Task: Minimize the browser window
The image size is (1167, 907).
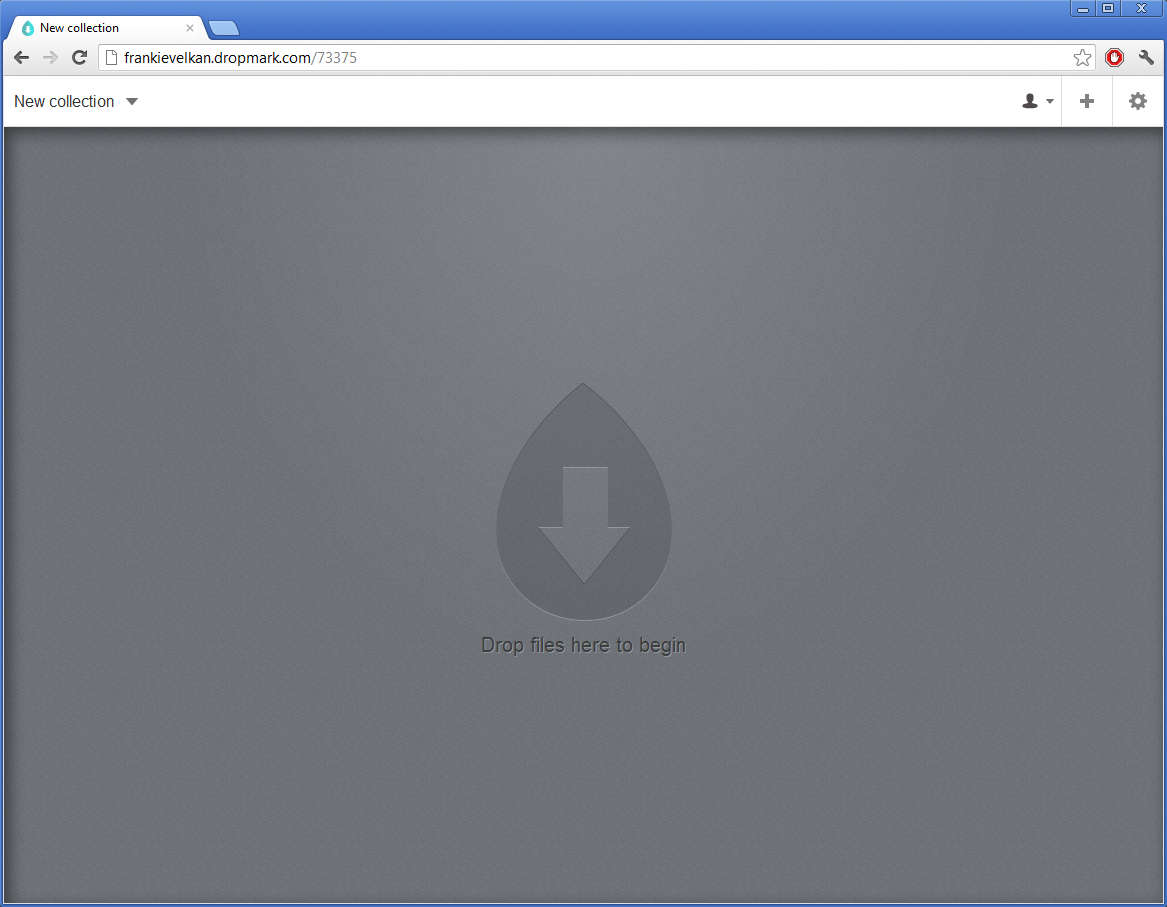Action: click(1083, 8)
